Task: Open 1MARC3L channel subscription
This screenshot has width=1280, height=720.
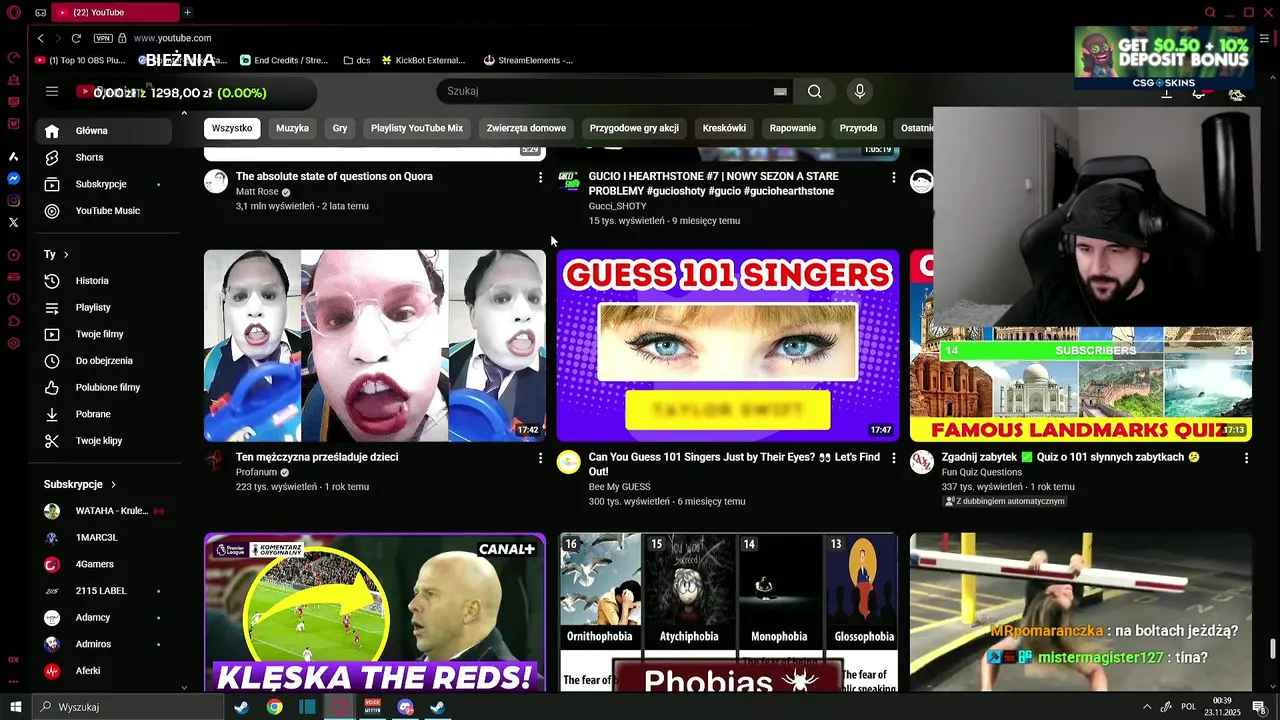Action: pos(104,537)
